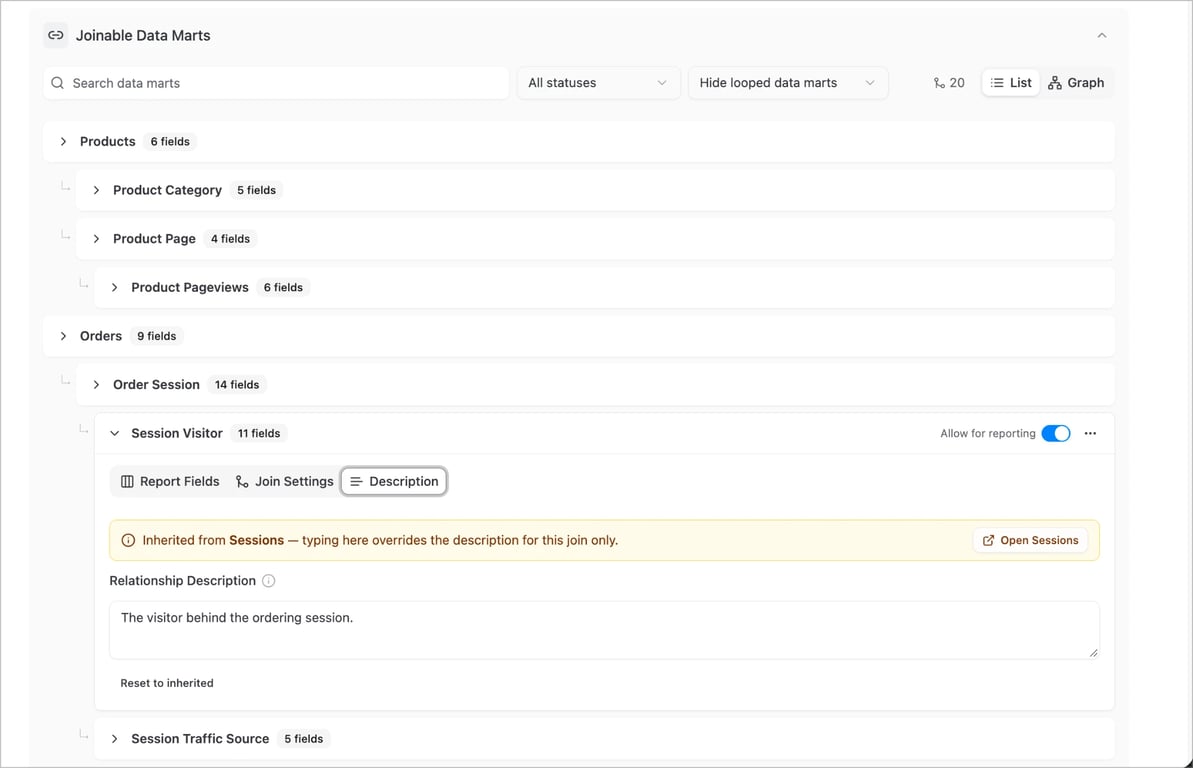
Task: Click the search magnifier icon
Action: [57, 83]
